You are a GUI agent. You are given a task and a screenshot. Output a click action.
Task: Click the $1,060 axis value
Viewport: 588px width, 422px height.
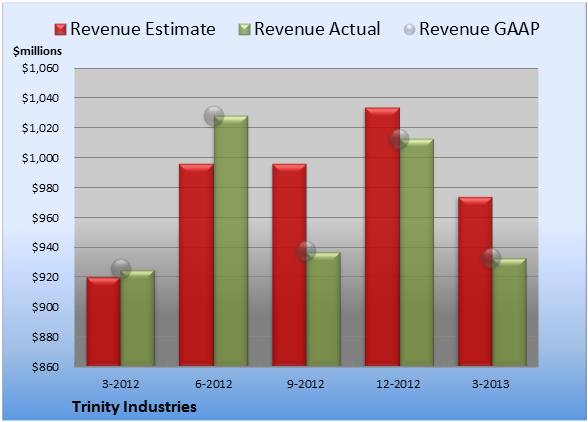point(40,68)
